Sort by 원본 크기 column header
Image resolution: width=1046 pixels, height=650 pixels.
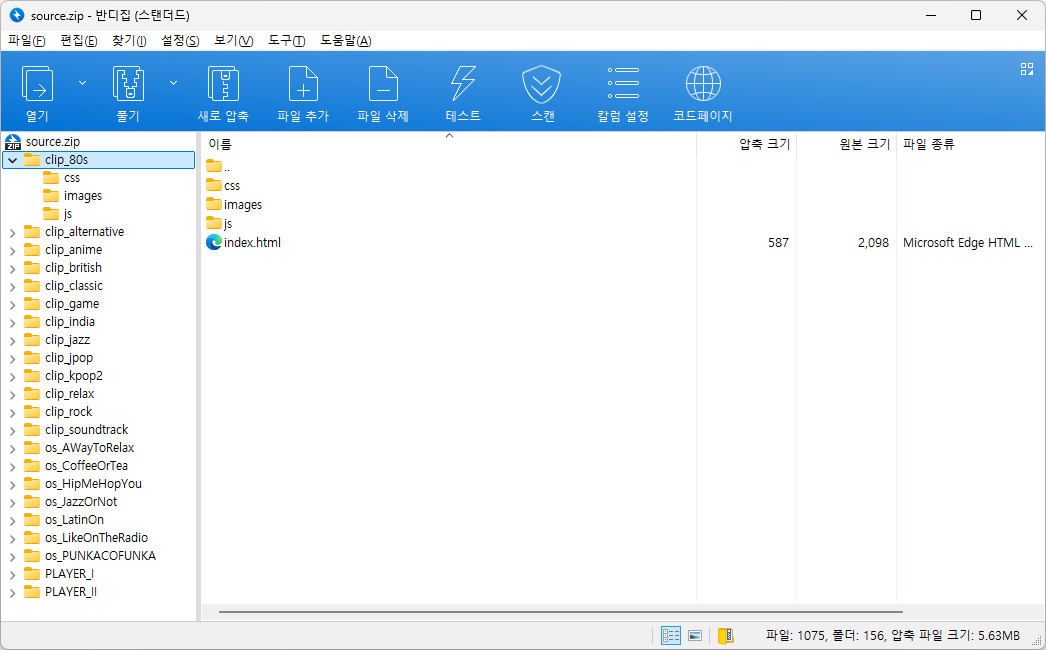847,143
